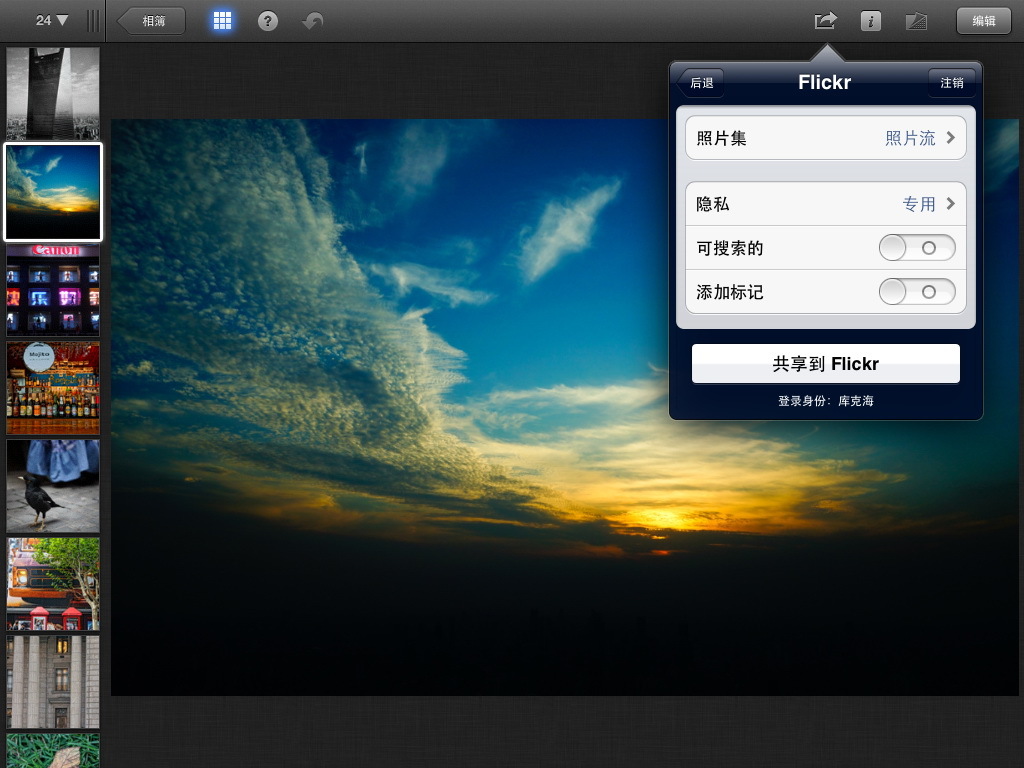
Task: Open the bird photo thumbnail
Action: point(53,486)
